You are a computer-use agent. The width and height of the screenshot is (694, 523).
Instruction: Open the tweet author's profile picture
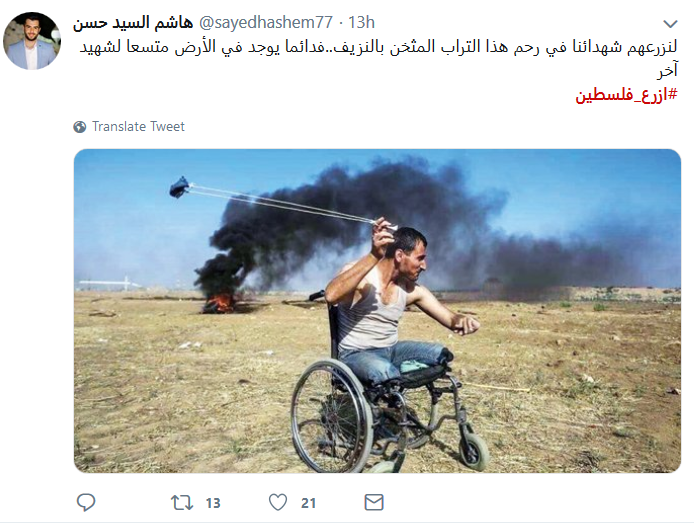(x=32, y=41)
